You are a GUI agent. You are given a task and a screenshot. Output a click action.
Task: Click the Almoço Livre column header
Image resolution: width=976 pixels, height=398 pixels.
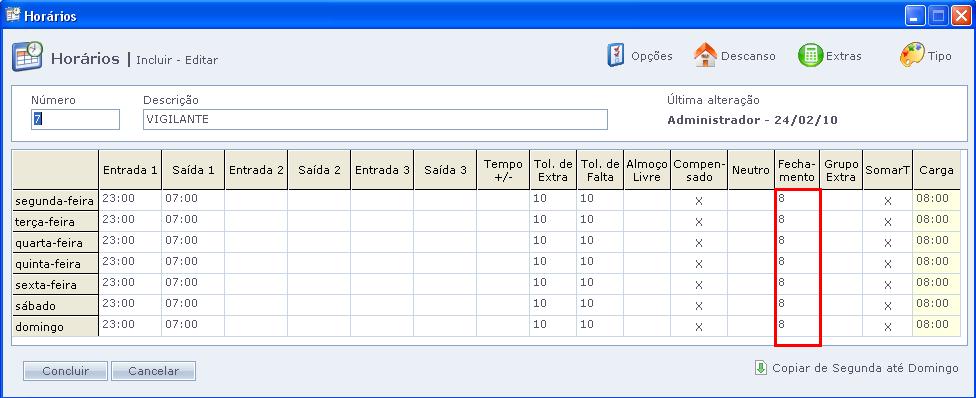pos(647,169)
